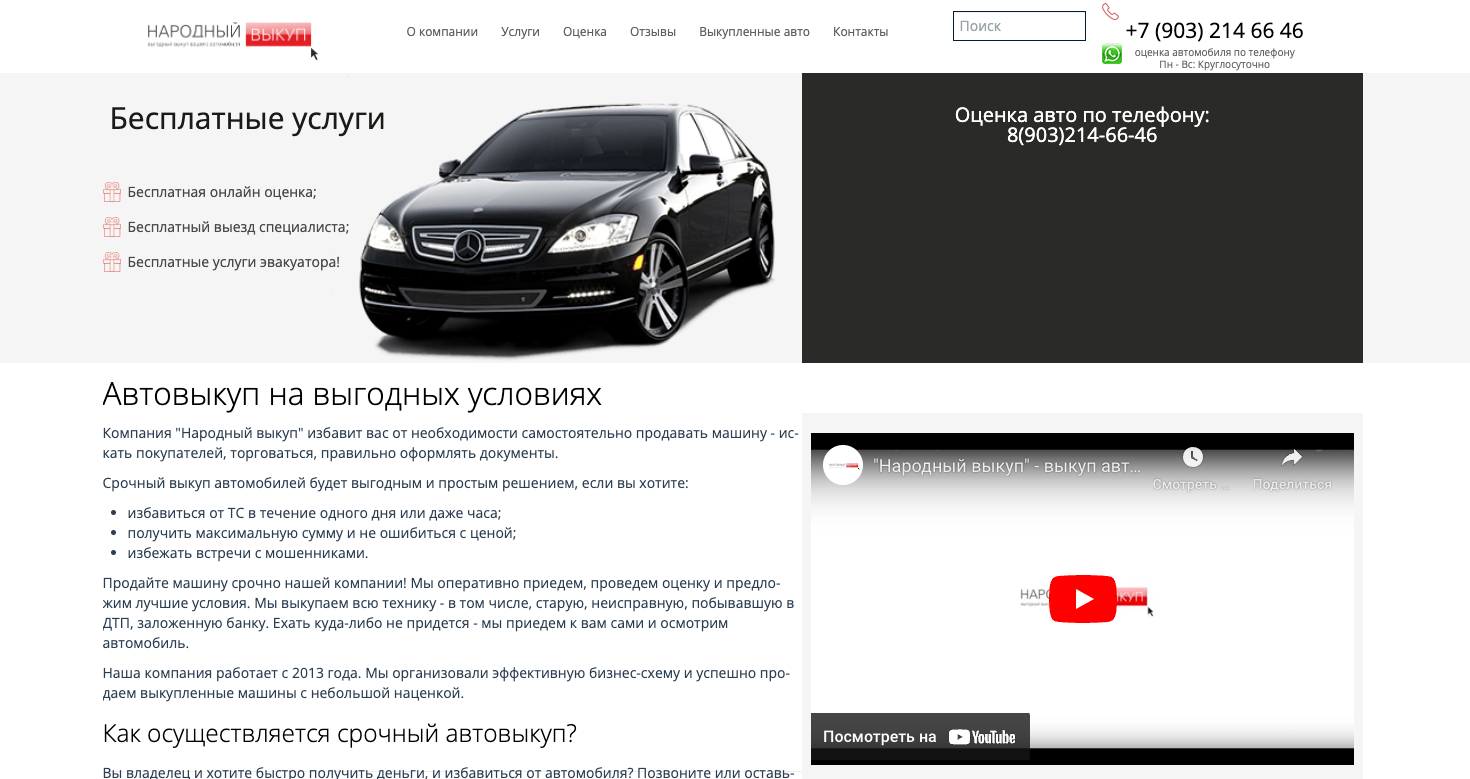Image resolution: width=1470 pixels, height=779 pixels.
Task: Click the red phone handset icon
Action: (1110, 12)
